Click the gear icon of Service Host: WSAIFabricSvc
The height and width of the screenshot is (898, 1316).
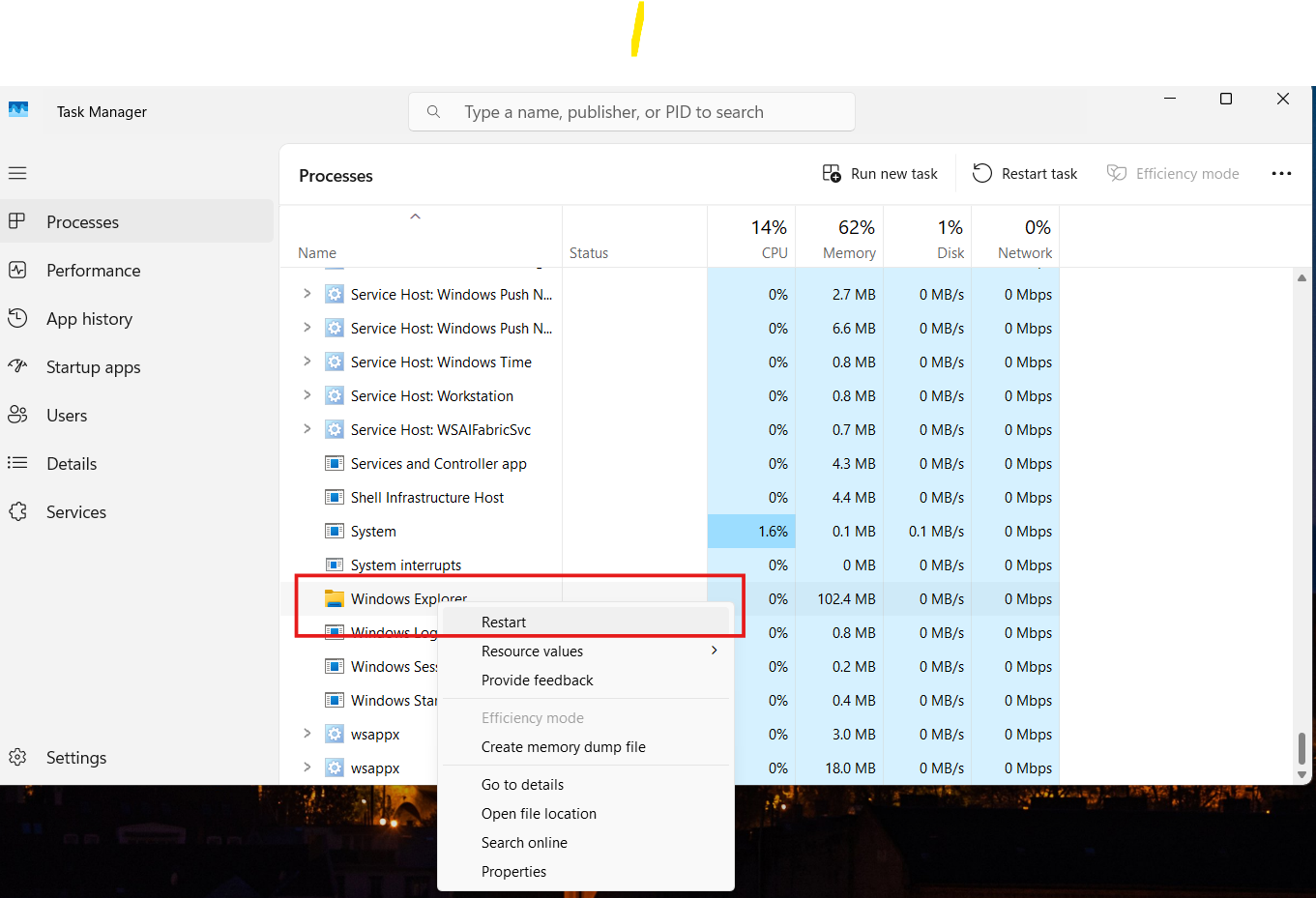click(x=335, y=429)
